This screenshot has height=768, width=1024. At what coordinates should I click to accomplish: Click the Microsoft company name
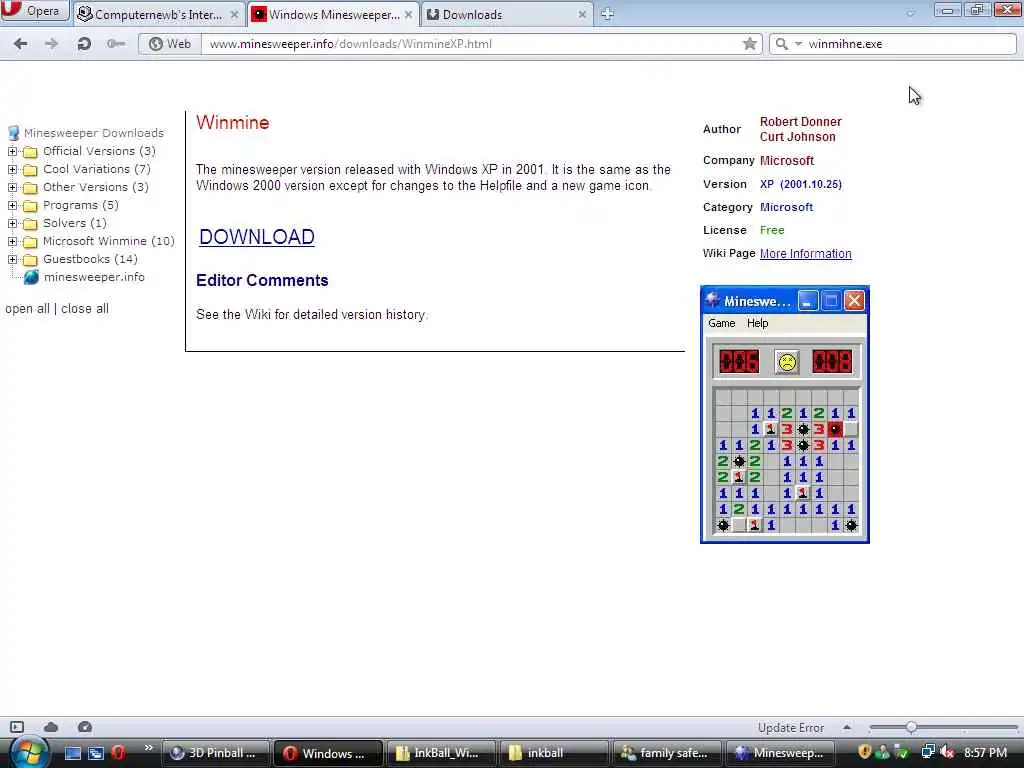[787, 161]
